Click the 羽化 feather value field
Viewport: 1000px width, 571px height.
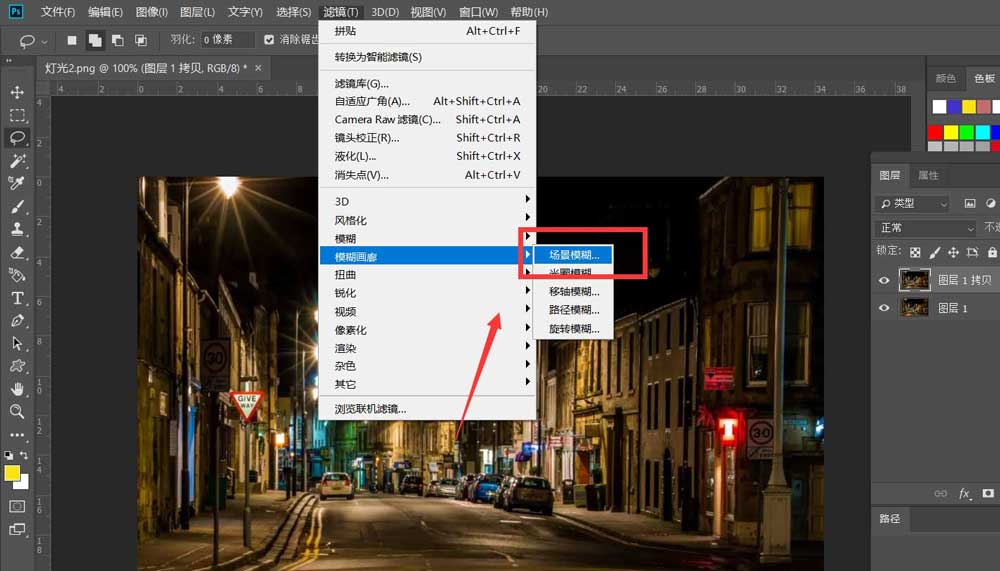tap(227, 40)
